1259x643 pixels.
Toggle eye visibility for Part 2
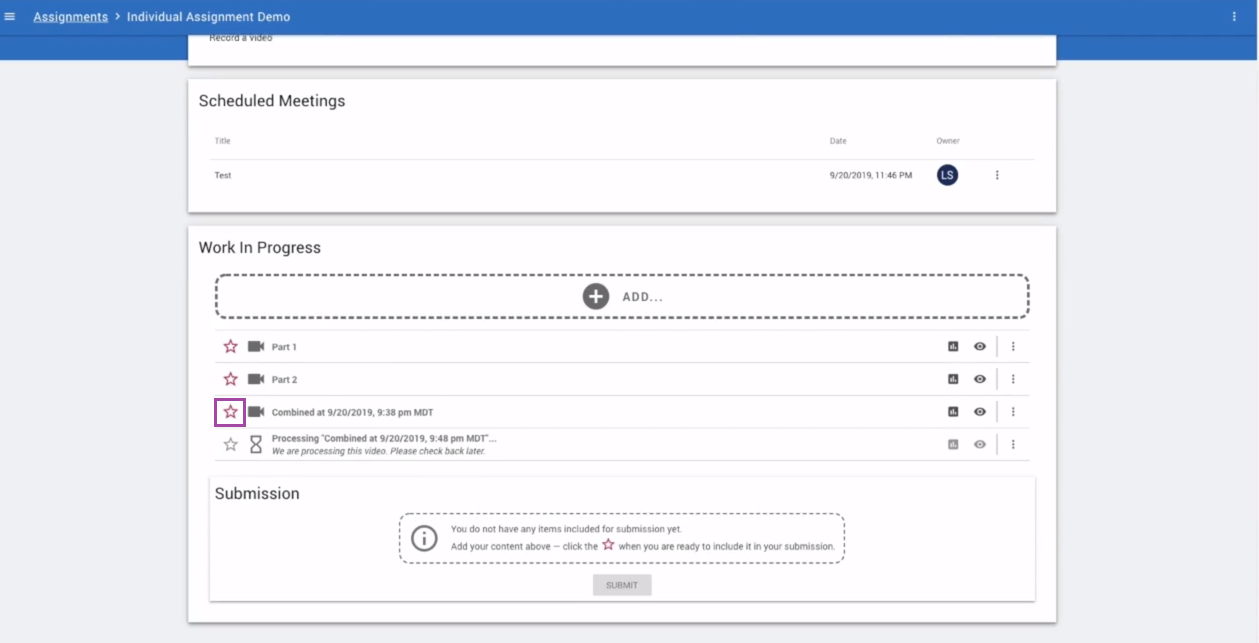(980, 379)
